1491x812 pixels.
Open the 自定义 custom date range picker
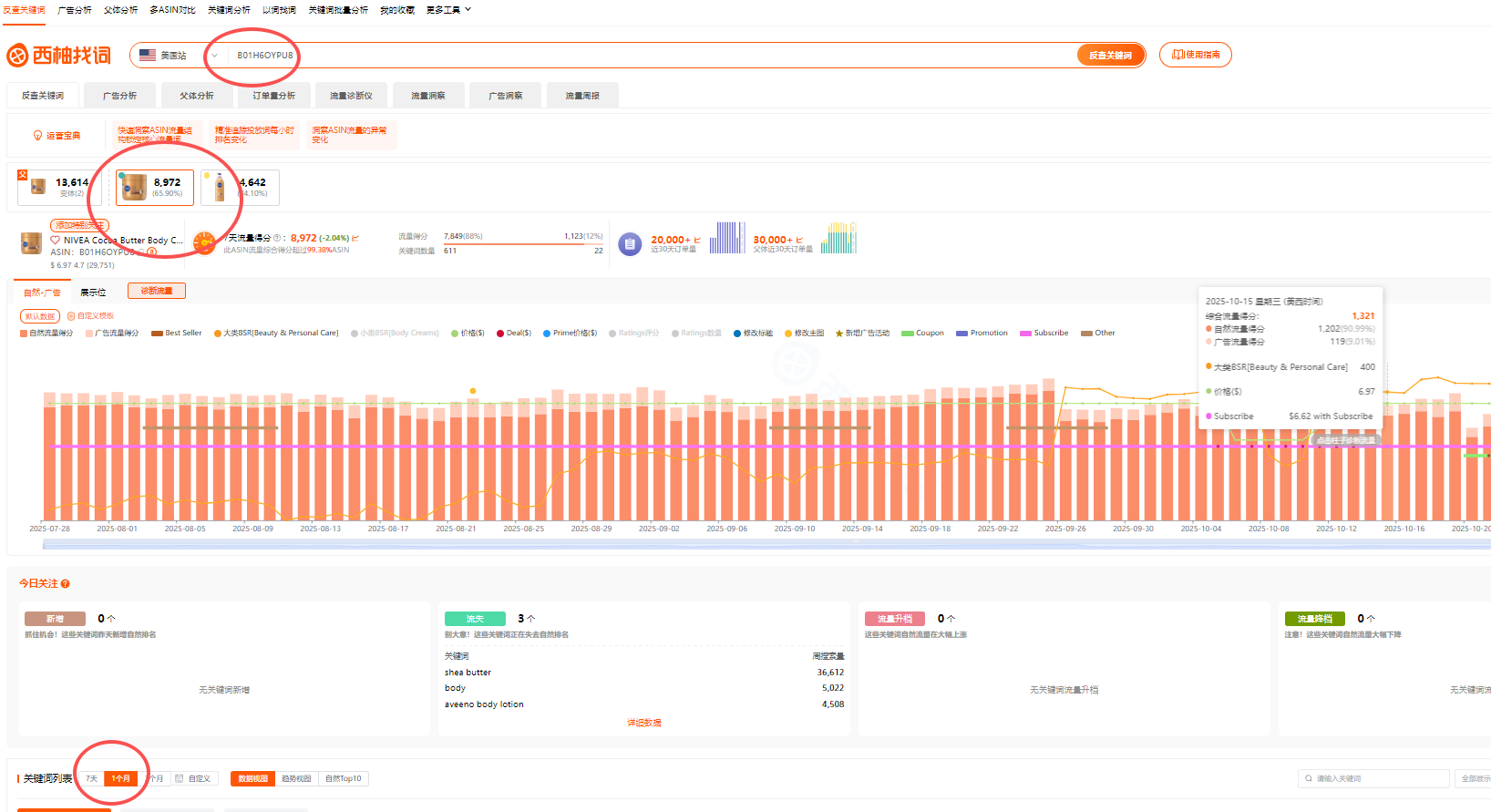pyautogui.click(x=193, y=779)
